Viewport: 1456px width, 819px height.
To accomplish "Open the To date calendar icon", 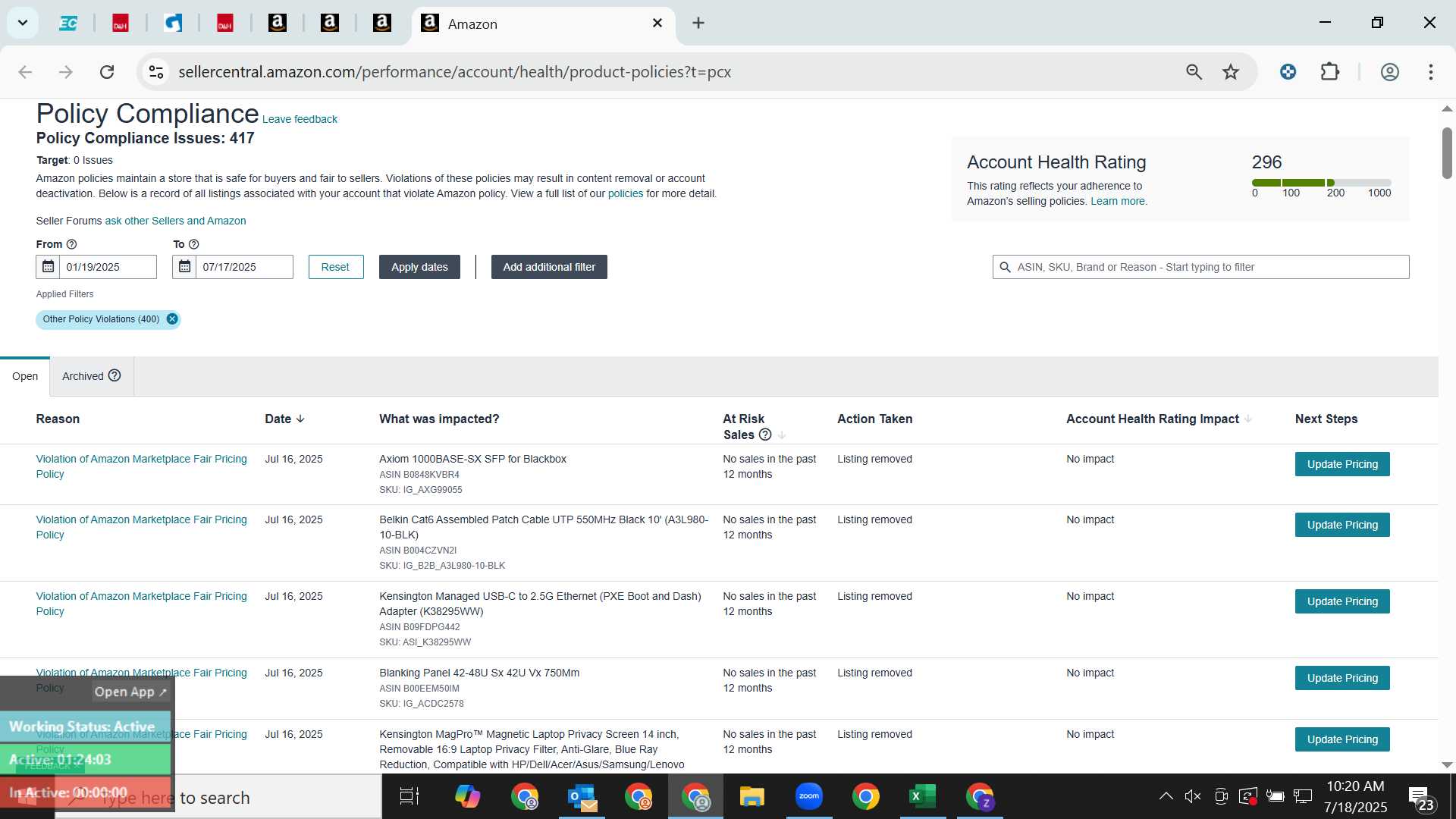I will (x=184, y=267).
